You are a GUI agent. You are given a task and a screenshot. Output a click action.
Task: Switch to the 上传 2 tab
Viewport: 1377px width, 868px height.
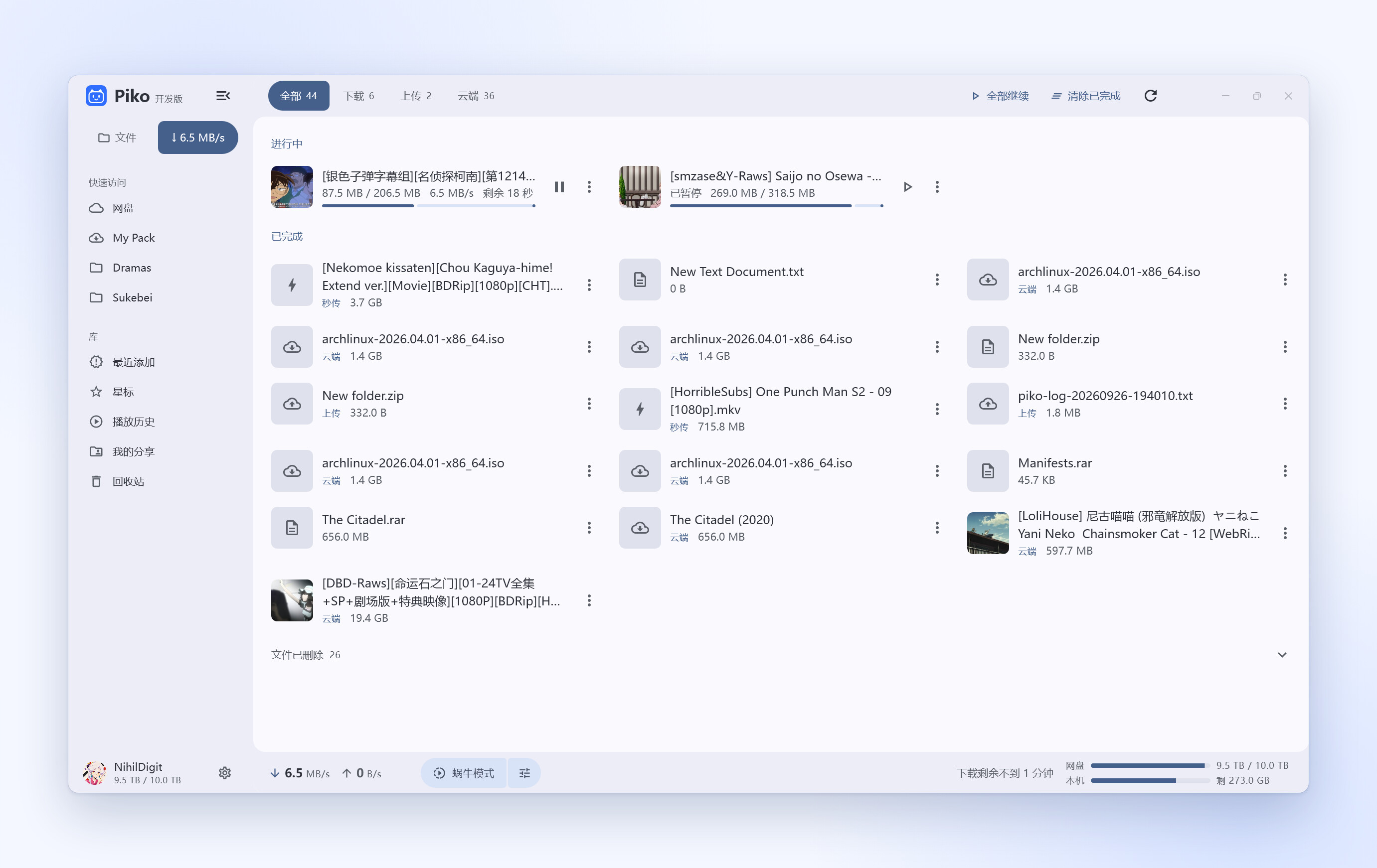coord(416,96)
